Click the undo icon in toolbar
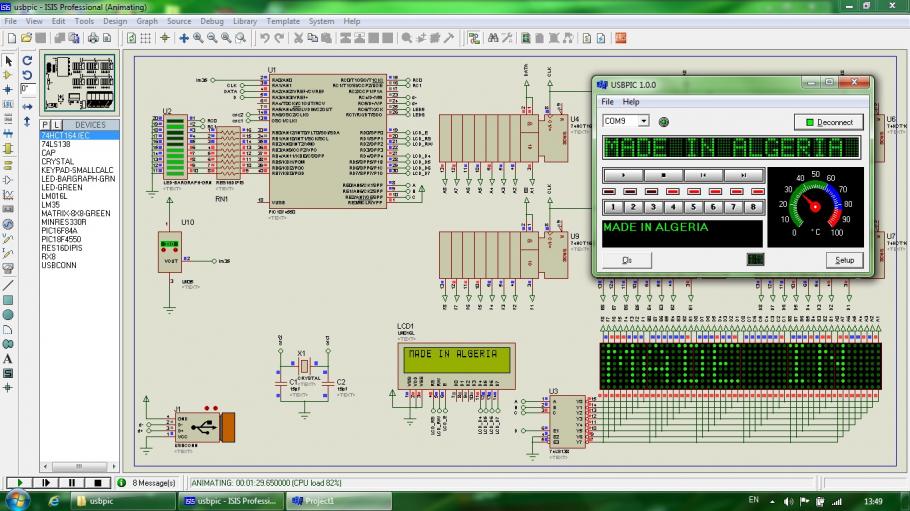The height and width of the screenshot is (511, 910). 264,38
